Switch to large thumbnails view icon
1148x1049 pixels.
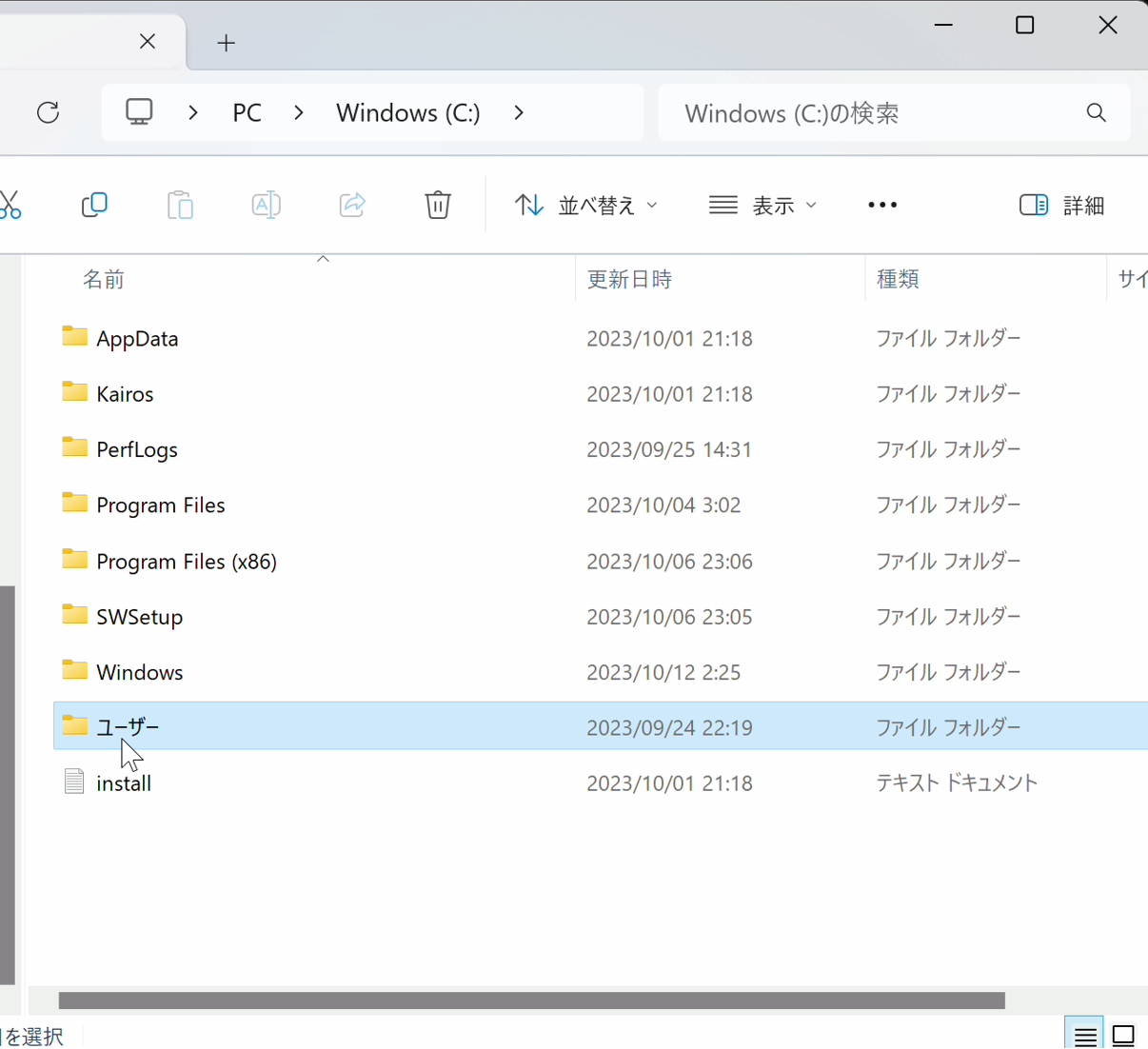[1124, 1035]
